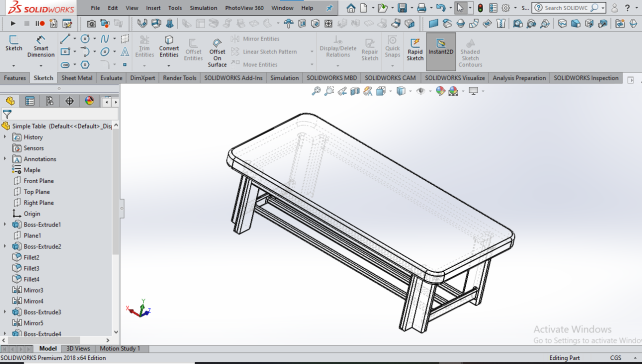Click the camera screenshot icon
The width and height of the screenshot is (642, 364).
click(91, 24)
